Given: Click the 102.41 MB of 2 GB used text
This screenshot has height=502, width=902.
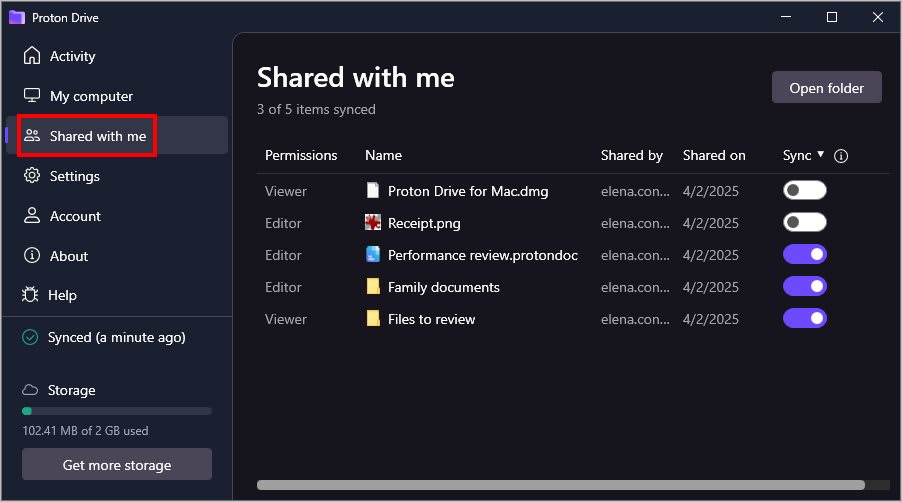Looking at the screenshot, I should coord(85,431).
